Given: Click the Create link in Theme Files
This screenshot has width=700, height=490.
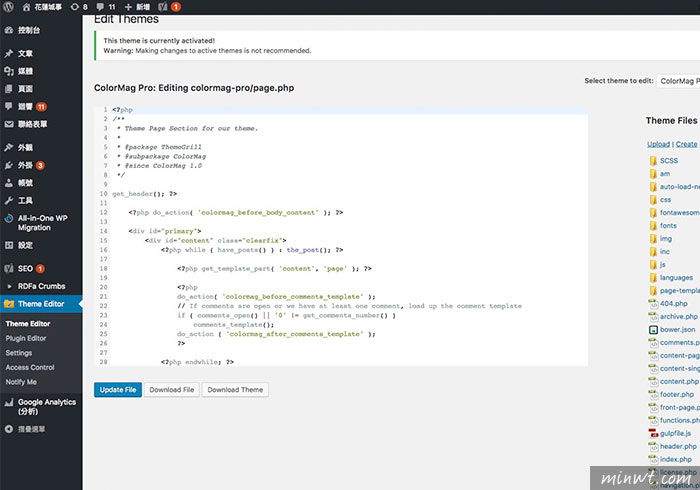Looking at the screenshot, I should pyautogui.click(x=686, y=144).
